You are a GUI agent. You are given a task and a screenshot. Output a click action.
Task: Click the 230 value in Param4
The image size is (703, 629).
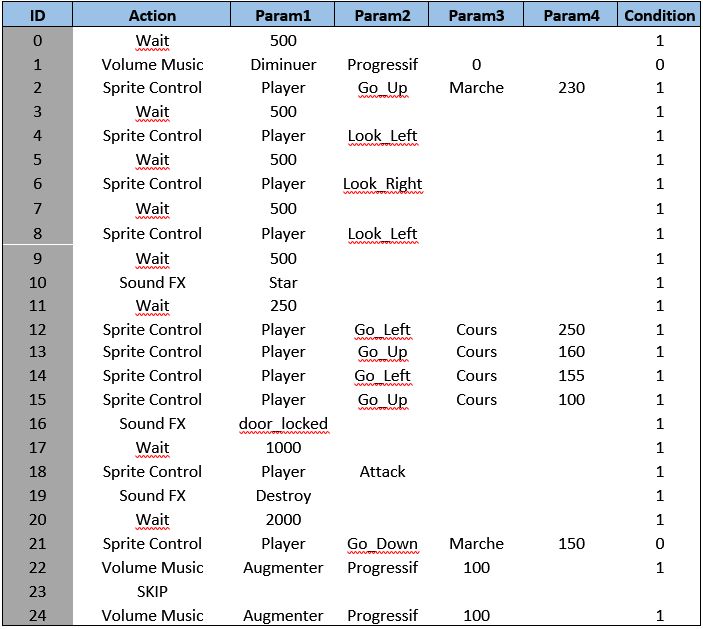pyautogui.click(x=572, y=88)
